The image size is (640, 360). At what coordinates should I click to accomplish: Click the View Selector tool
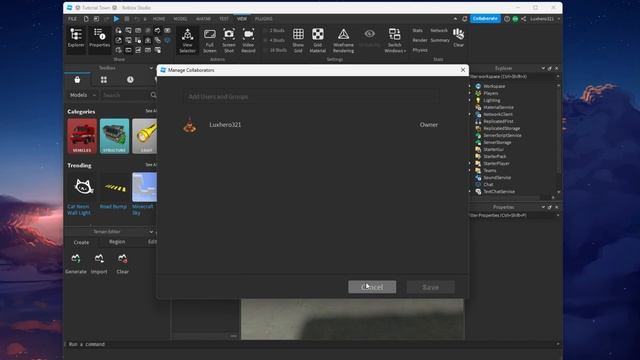coord(187,40)
